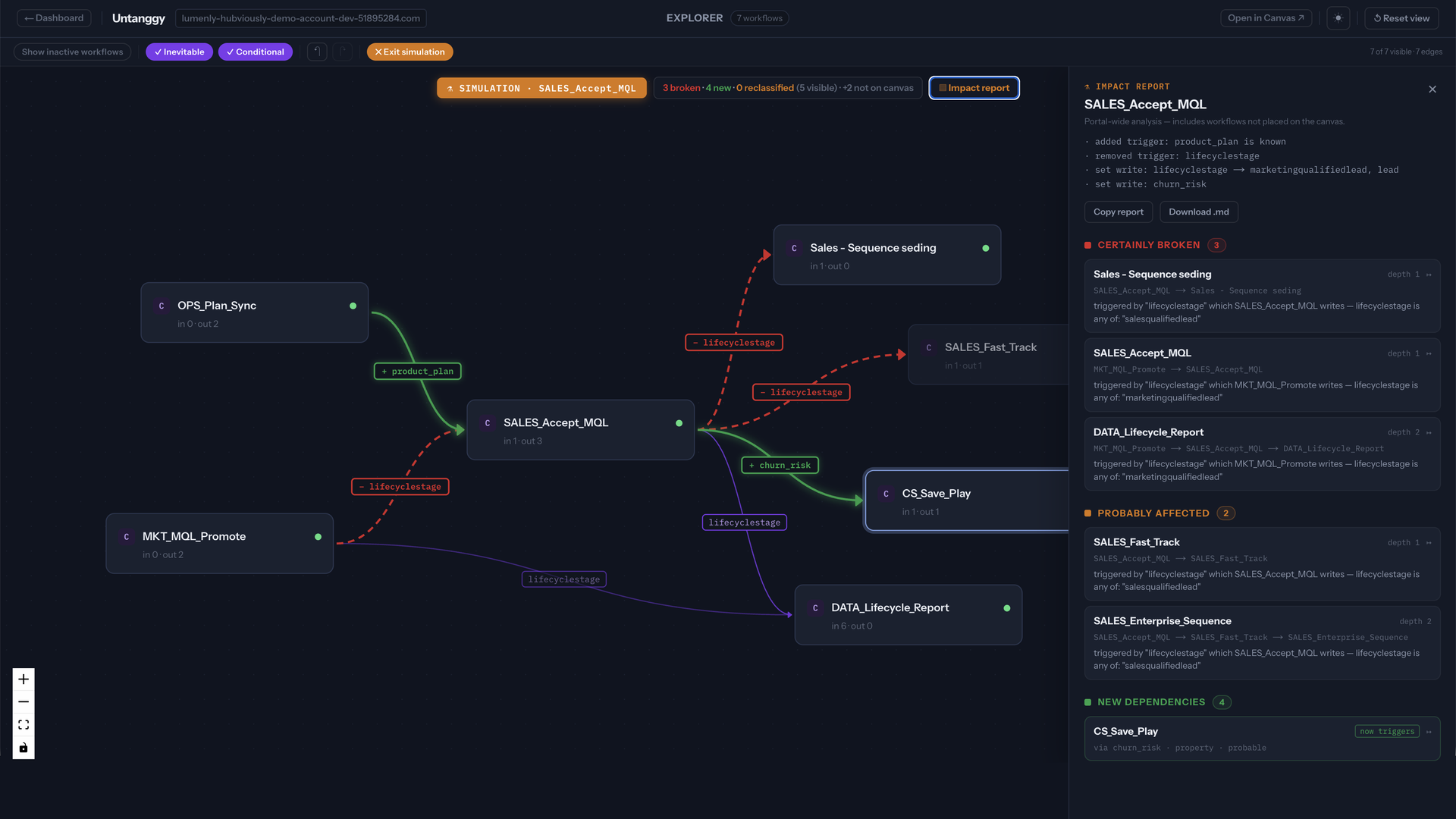This screenshot has height=819, width=1456.
Task: Download report as .md
Action: coord(1199,212)
